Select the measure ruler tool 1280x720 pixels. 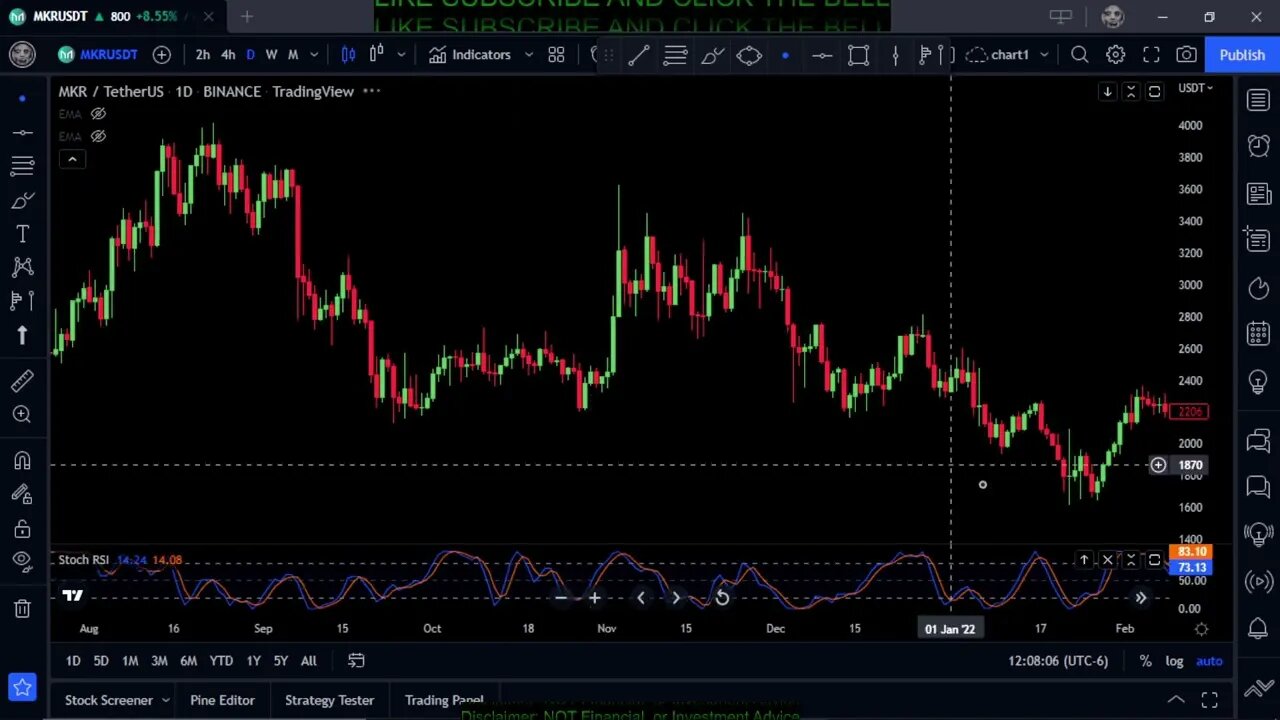tap(22, 380)
